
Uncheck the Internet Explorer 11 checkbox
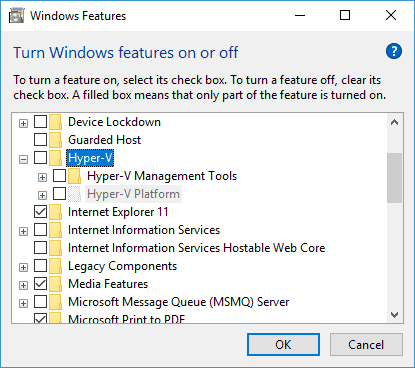40,212
